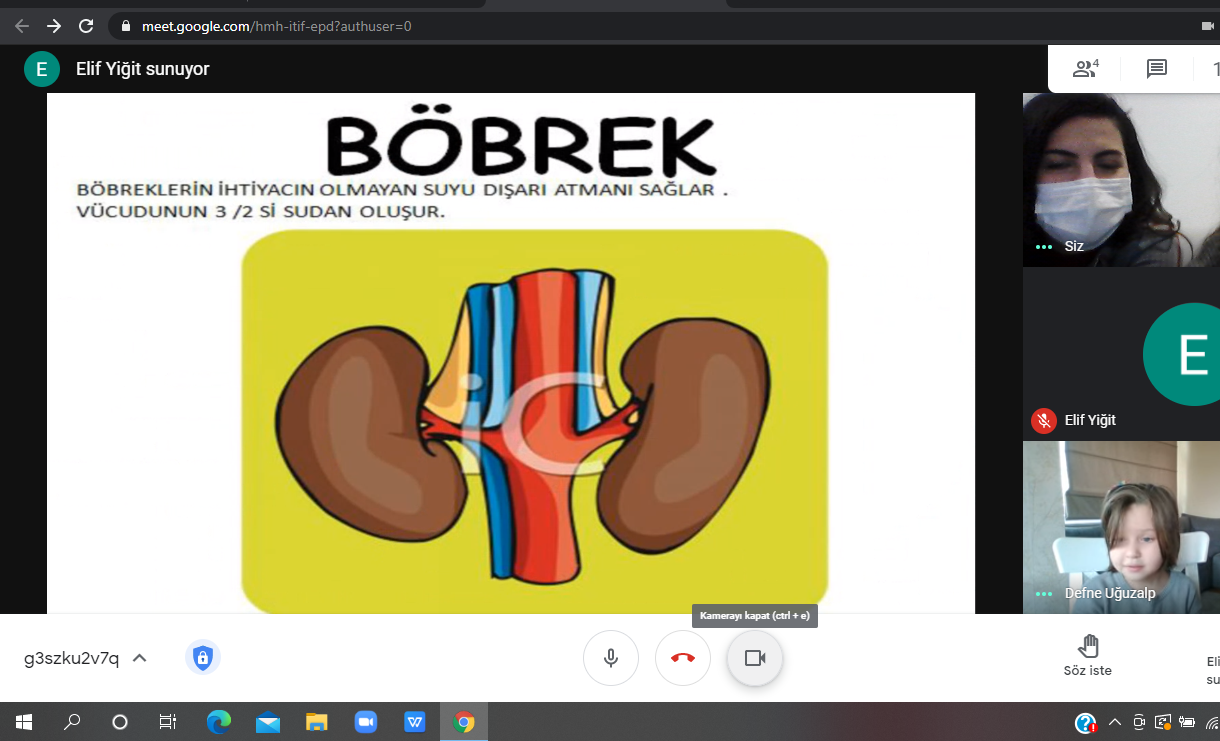The image size is (1220, 741).
Task: Turn off camera with Kamerayı kapat button
Action: (755, 658)
